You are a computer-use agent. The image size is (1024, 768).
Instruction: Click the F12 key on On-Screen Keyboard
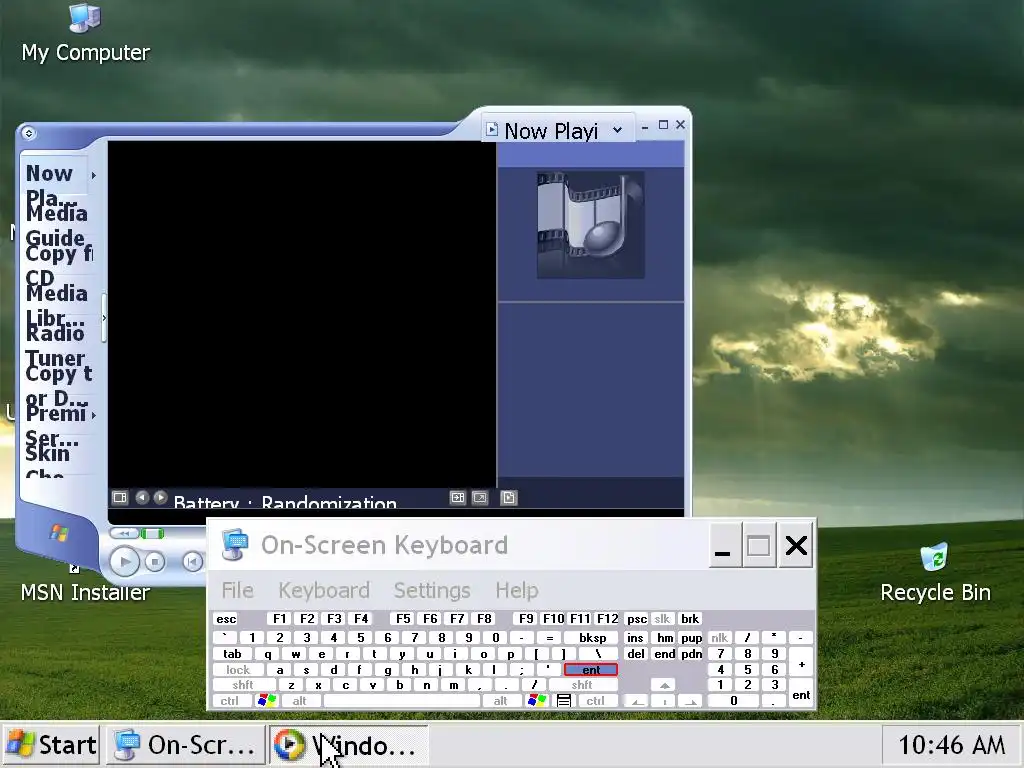pos(607,619)
